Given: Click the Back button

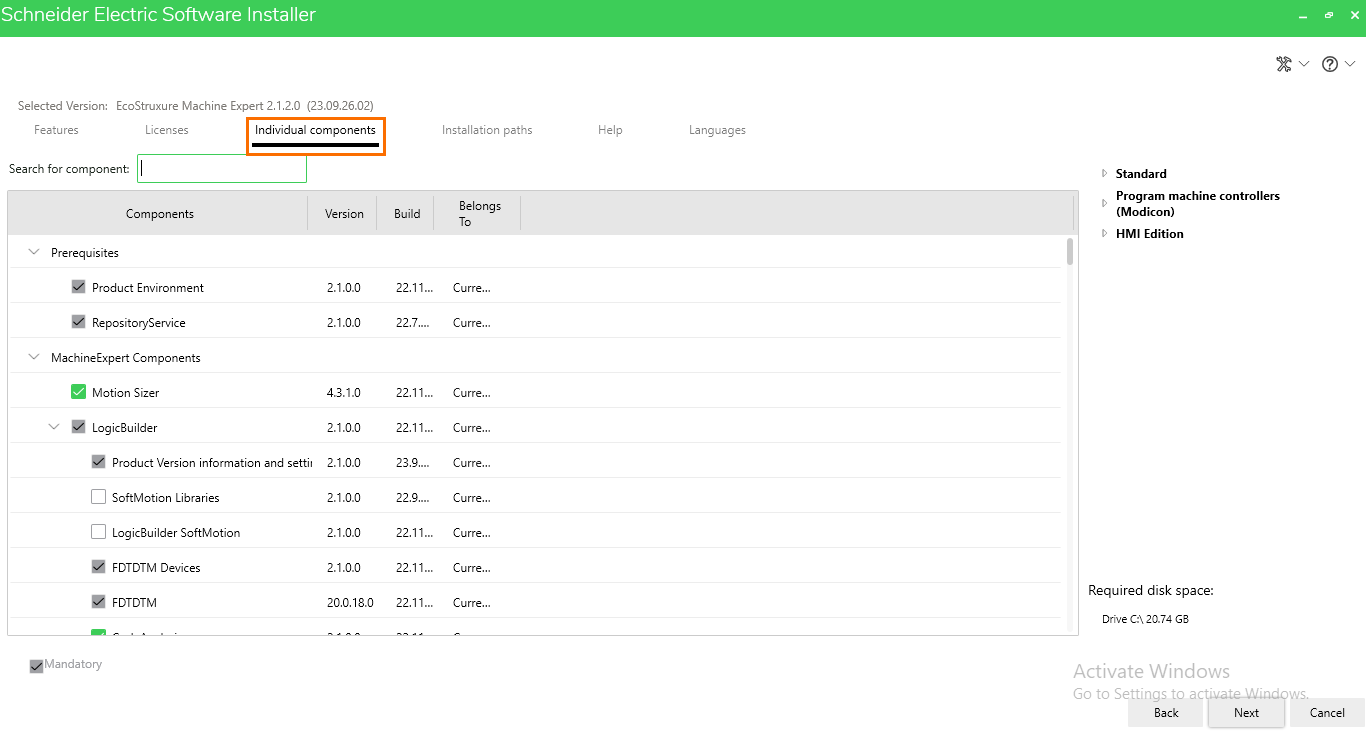Looking at the screenshot, I should click(1166, 713).
